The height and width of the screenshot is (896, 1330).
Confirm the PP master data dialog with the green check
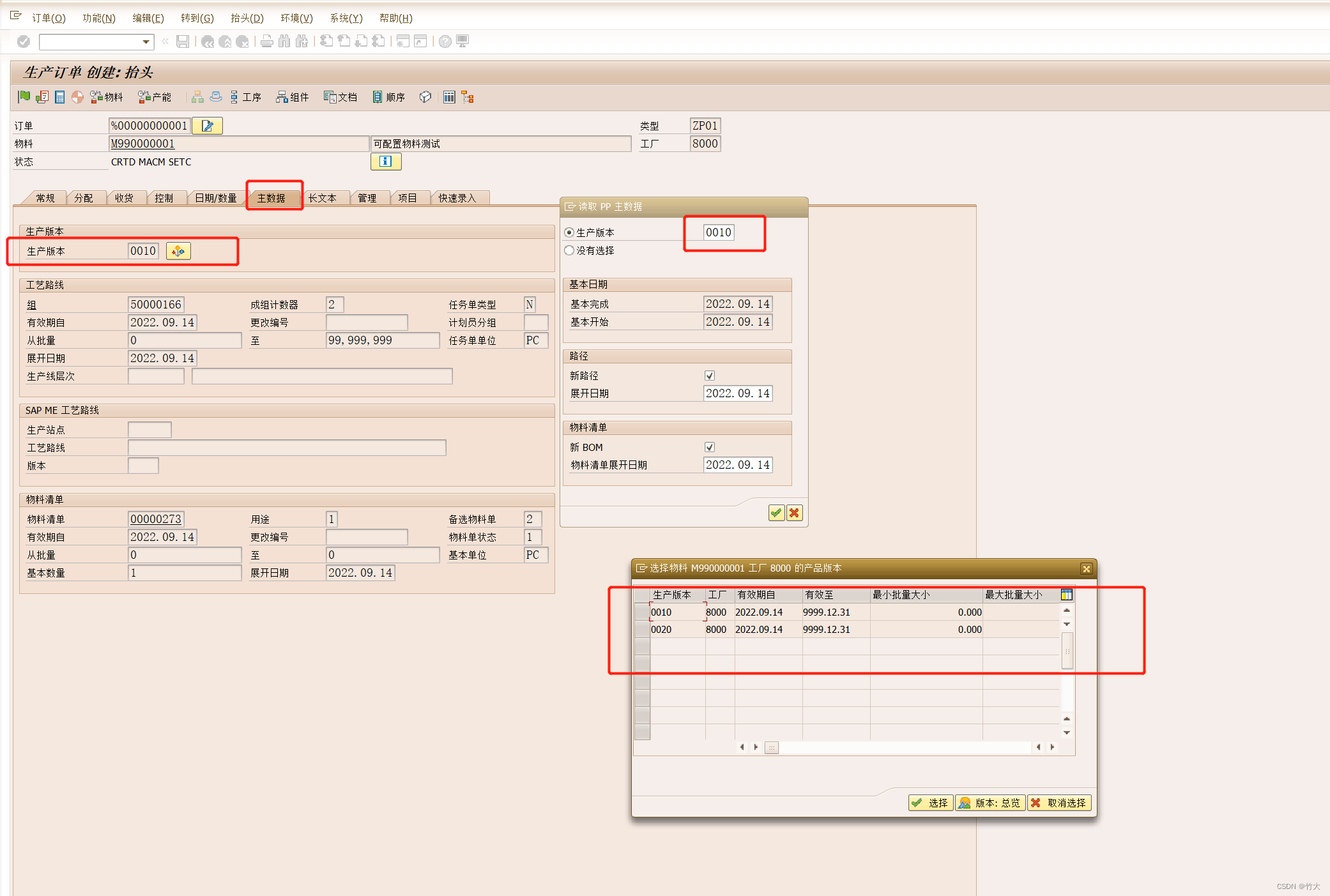[776, 513]
